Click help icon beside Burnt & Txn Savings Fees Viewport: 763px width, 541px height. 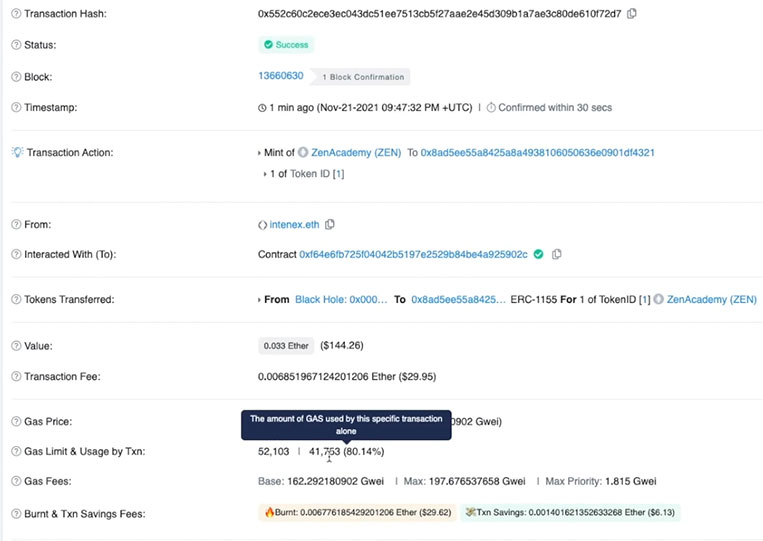[16, 514]
